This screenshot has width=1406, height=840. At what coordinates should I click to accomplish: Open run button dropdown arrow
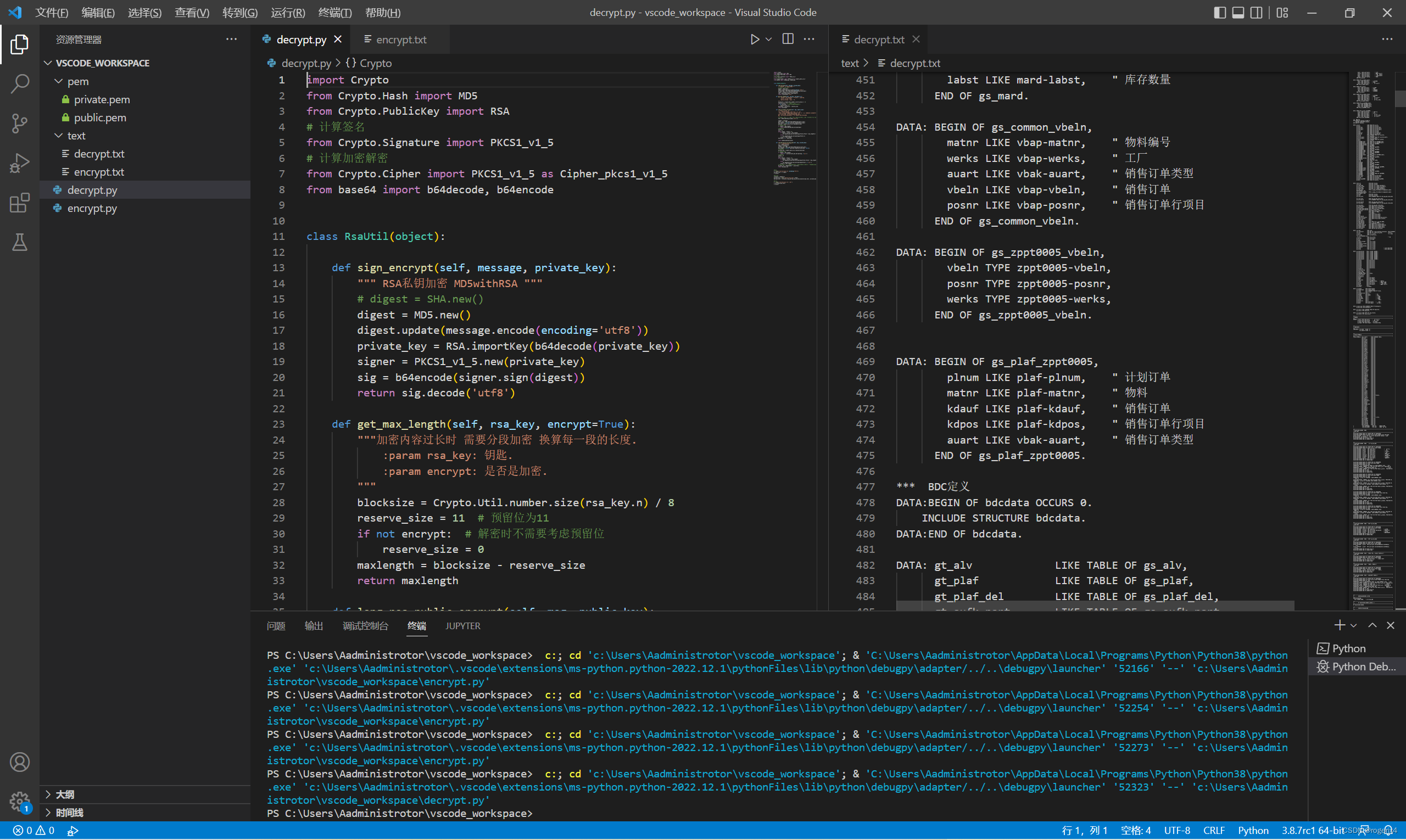click(x=768, y=39)
